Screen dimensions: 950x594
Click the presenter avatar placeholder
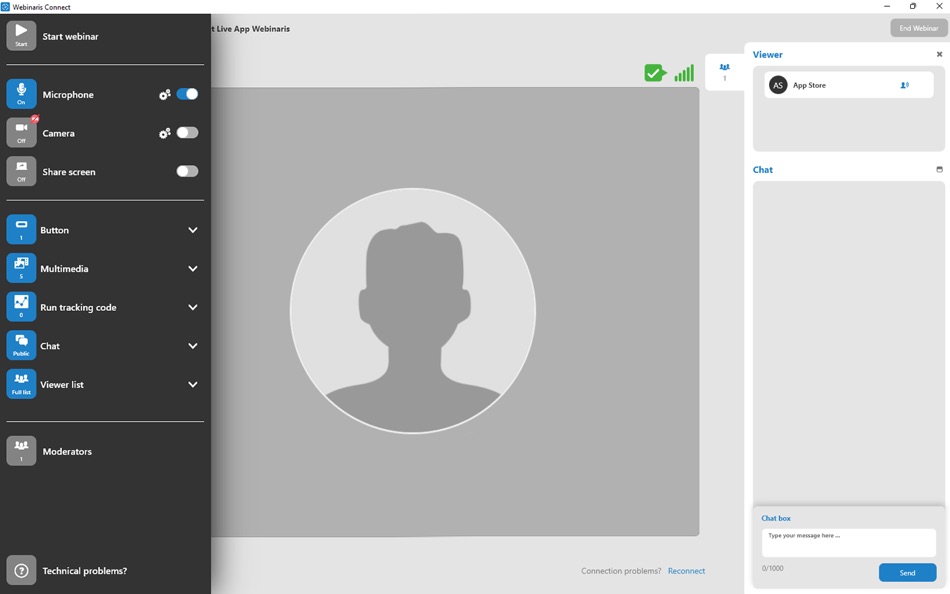point(413,310)
